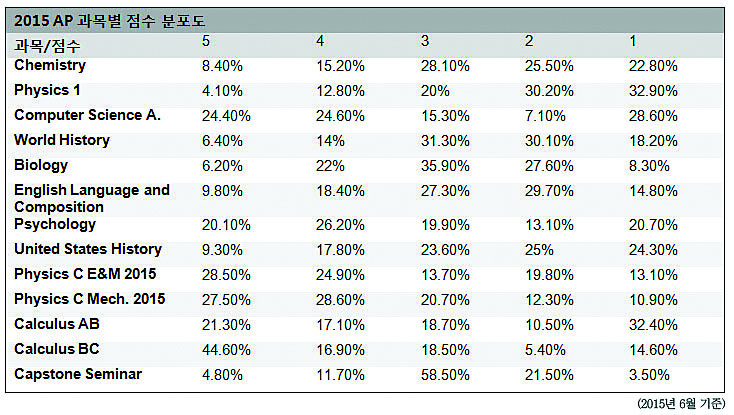This screenshot has height=415, width=734.
Task: Select the Psychology row label
Action: click(x=55, y=225)
